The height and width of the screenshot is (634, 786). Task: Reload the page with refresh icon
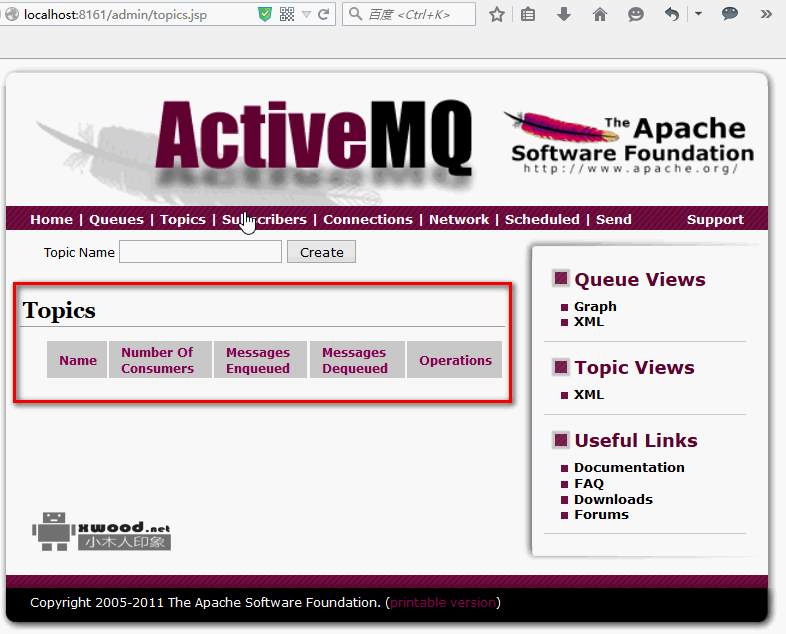pos(324,15)
